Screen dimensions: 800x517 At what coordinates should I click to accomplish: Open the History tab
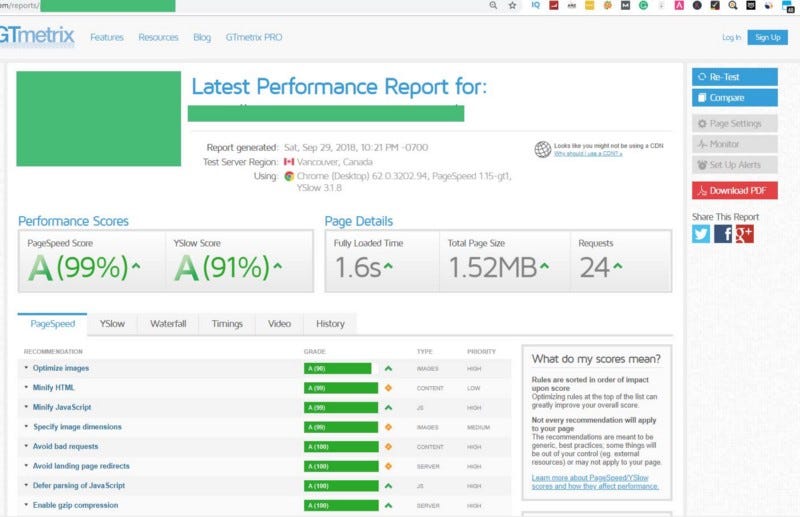[330, 324]
